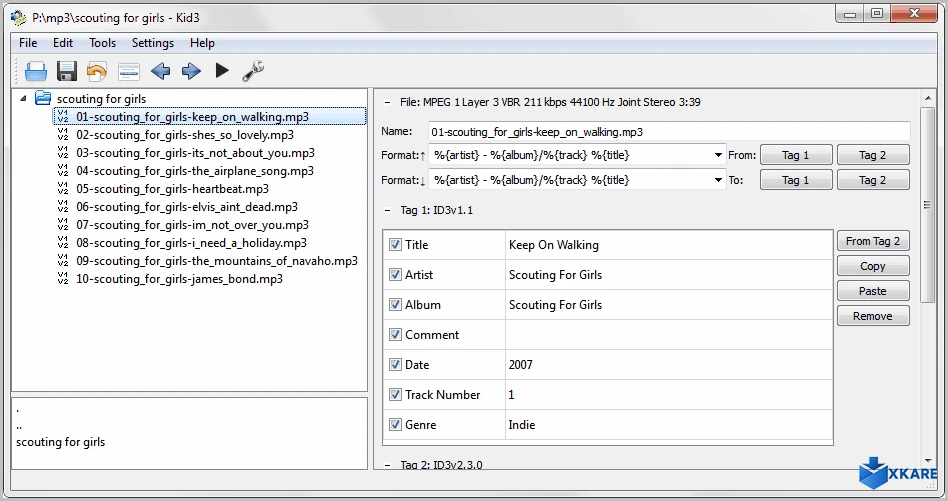
Task: Collapse the Tag 2: ID3v2.3.0 section
Action: (387, 465)
